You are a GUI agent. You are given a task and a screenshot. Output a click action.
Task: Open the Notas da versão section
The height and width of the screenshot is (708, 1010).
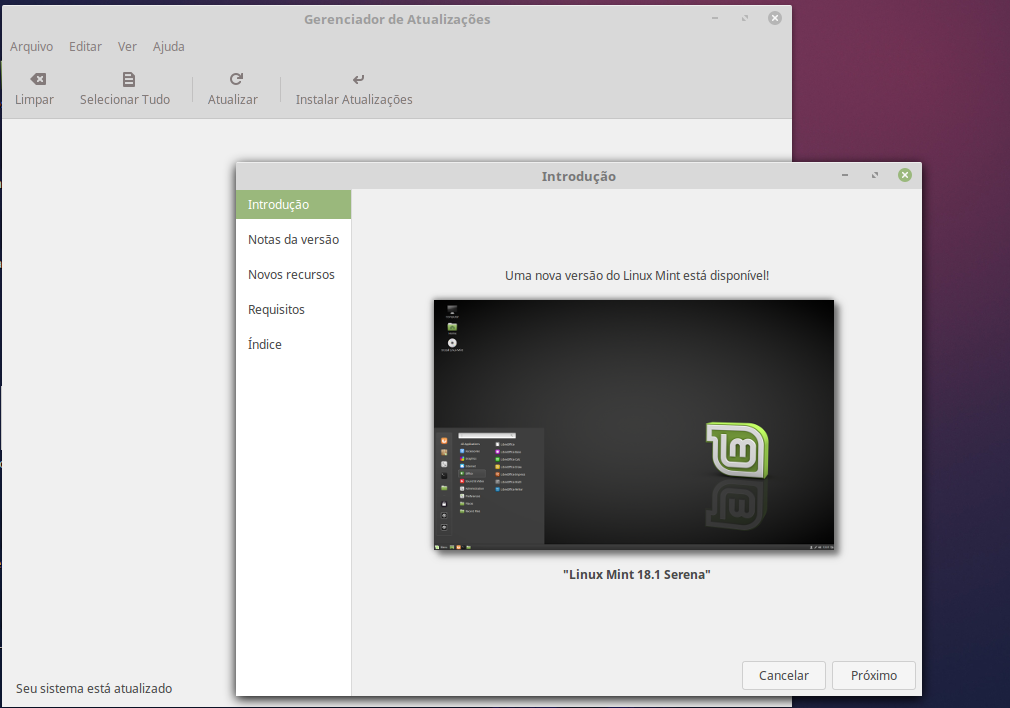click(293, 239)
